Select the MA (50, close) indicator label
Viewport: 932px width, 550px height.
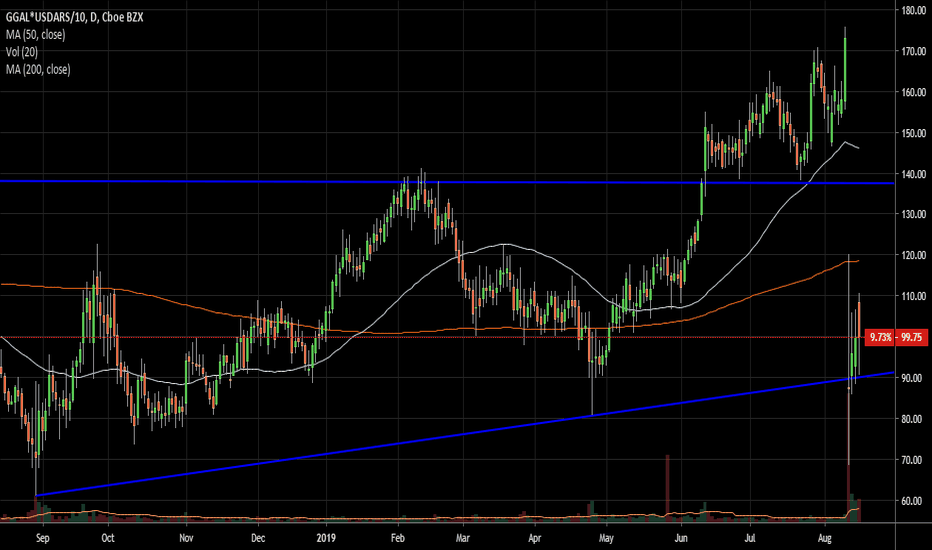pyautogui.click(x=36, y=34)
